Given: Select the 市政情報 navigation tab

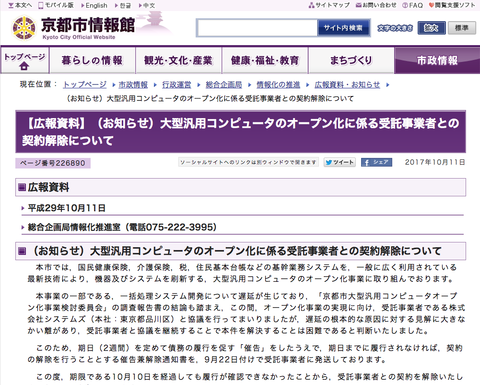Looking at the screenshot, I should tap(437, 61).
